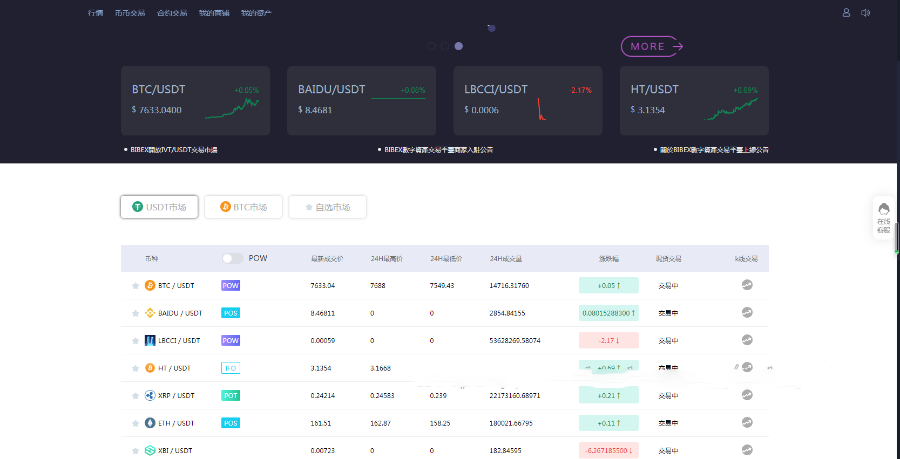The width and height of the screenshot is (900, 459).
Task: Open the HT/USDT price card
Action: pyautogui.click(x=695, y=100)
